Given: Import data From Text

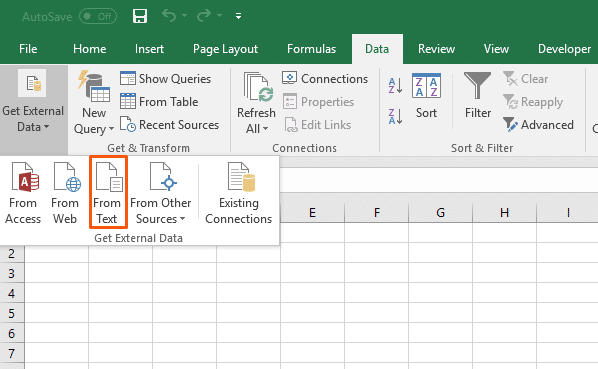Looking at the screenshot, I should (x=107, y=193).
